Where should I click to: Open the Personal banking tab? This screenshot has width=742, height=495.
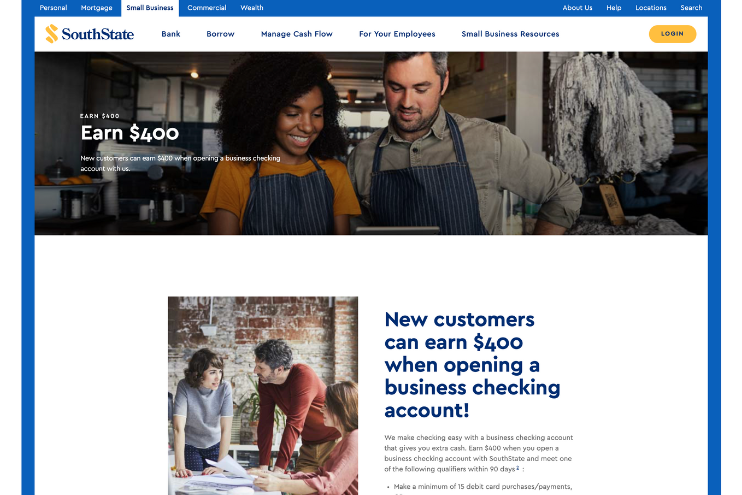click(53, 8)
